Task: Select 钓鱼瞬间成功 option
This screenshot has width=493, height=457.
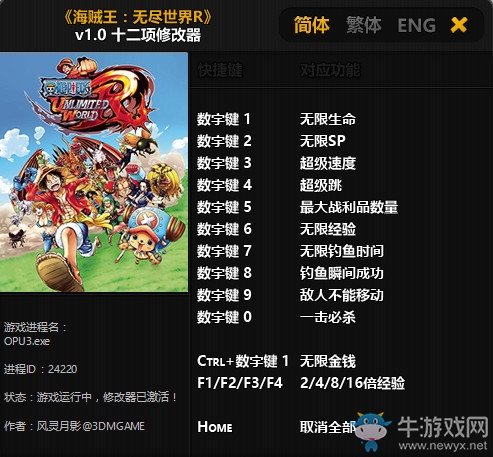Action: coord(341,273)
